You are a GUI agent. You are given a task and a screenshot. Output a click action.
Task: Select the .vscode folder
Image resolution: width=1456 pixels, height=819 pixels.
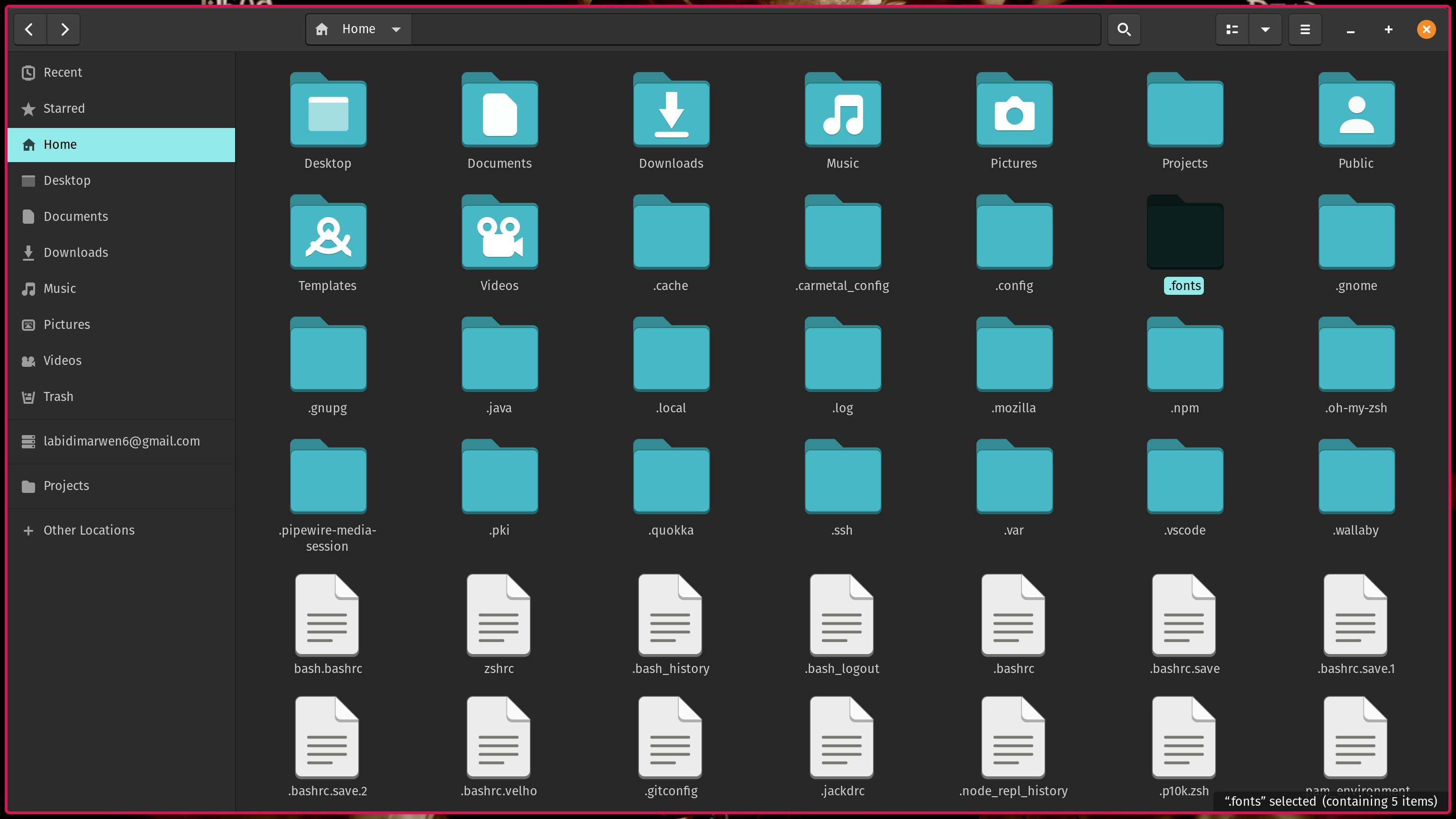point(1185,476)
